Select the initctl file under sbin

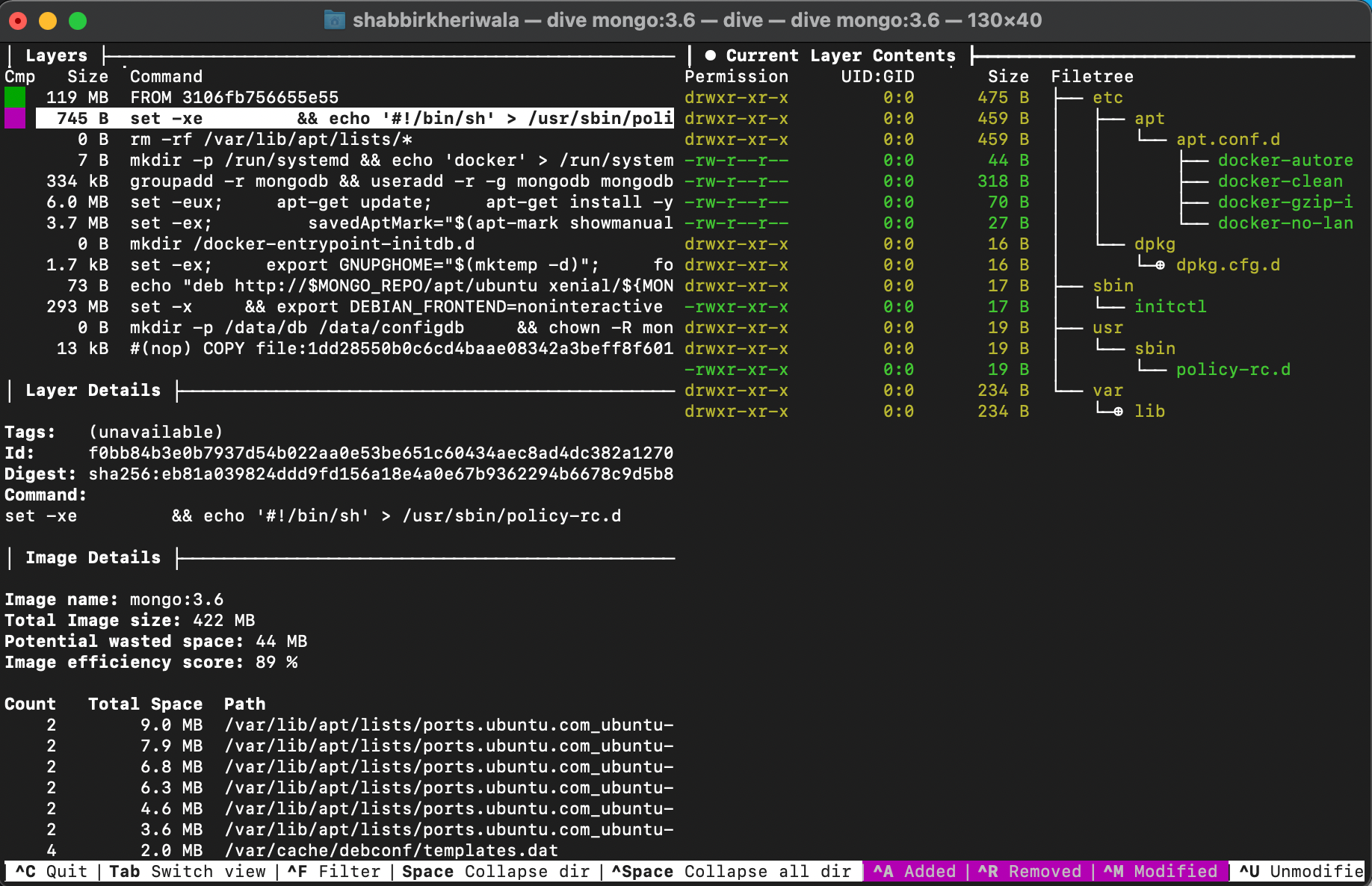click(1169, 307)
